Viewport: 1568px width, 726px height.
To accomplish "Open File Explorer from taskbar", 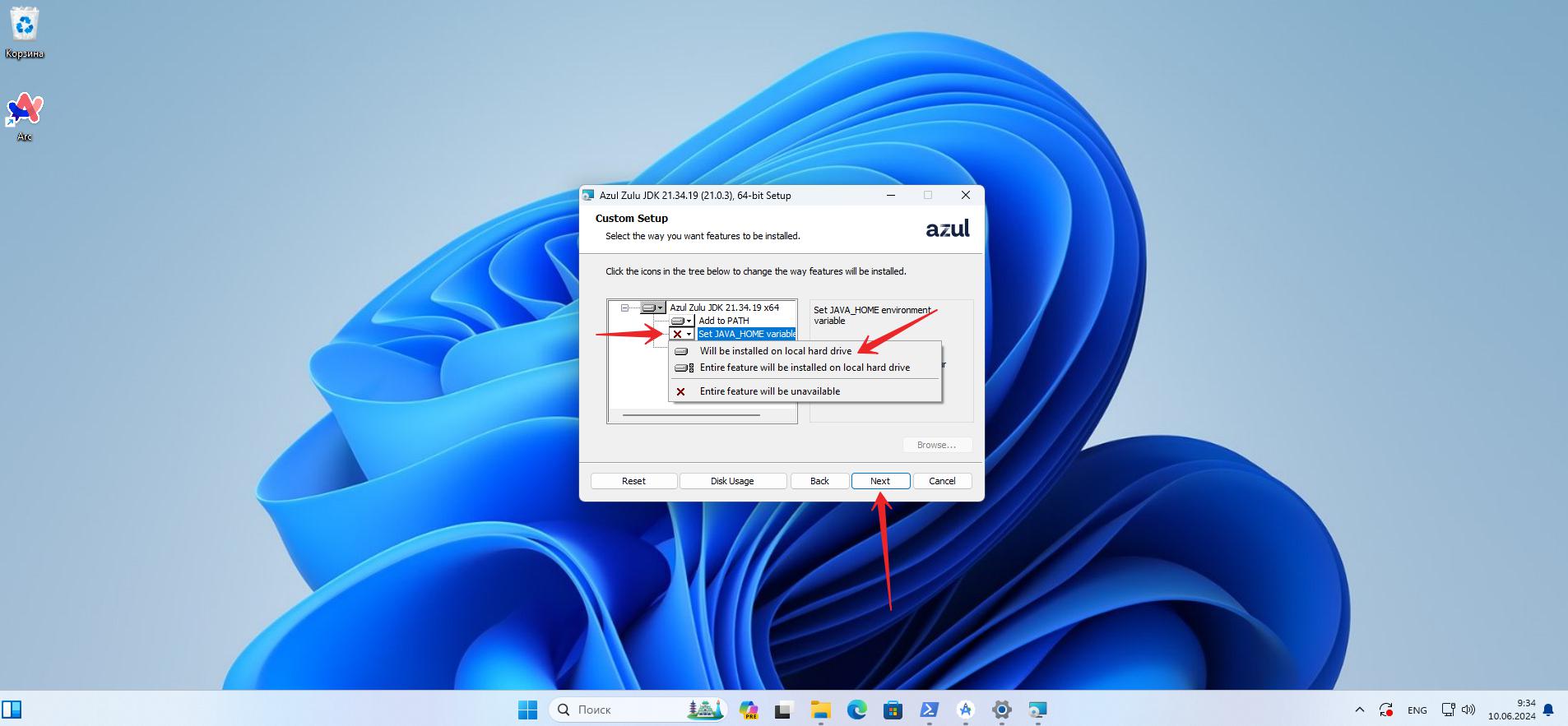I will [x=820, y=710].
